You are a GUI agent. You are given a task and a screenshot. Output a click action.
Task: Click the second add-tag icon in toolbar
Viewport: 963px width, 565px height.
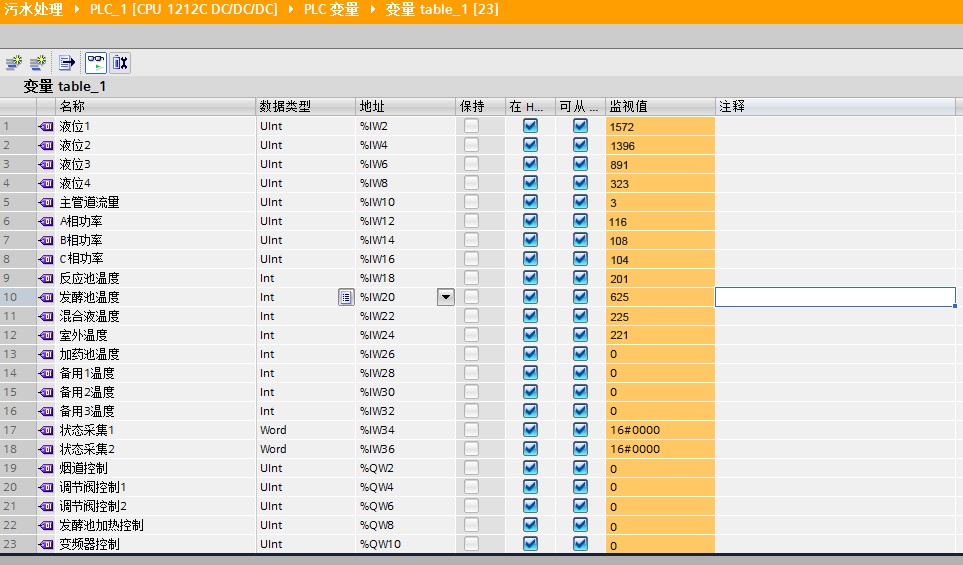coord(38,62)
